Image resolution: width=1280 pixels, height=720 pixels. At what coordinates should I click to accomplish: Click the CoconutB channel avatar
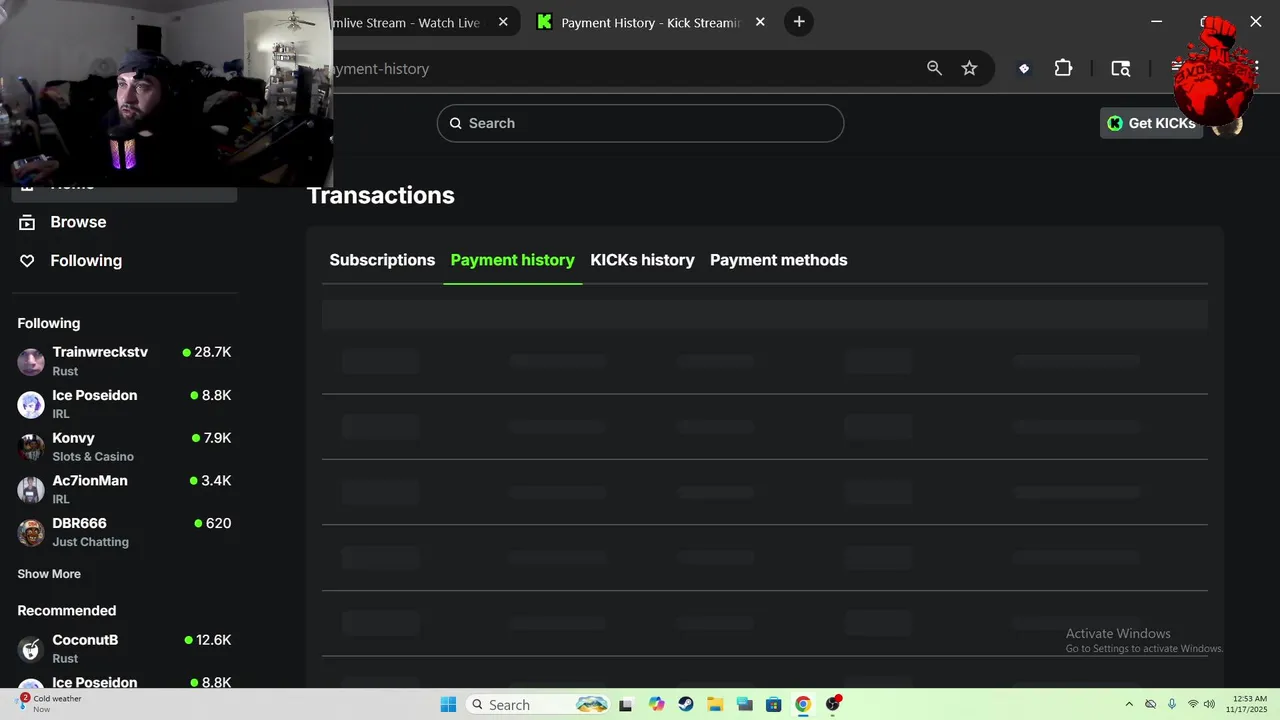(x=31, y=650)
